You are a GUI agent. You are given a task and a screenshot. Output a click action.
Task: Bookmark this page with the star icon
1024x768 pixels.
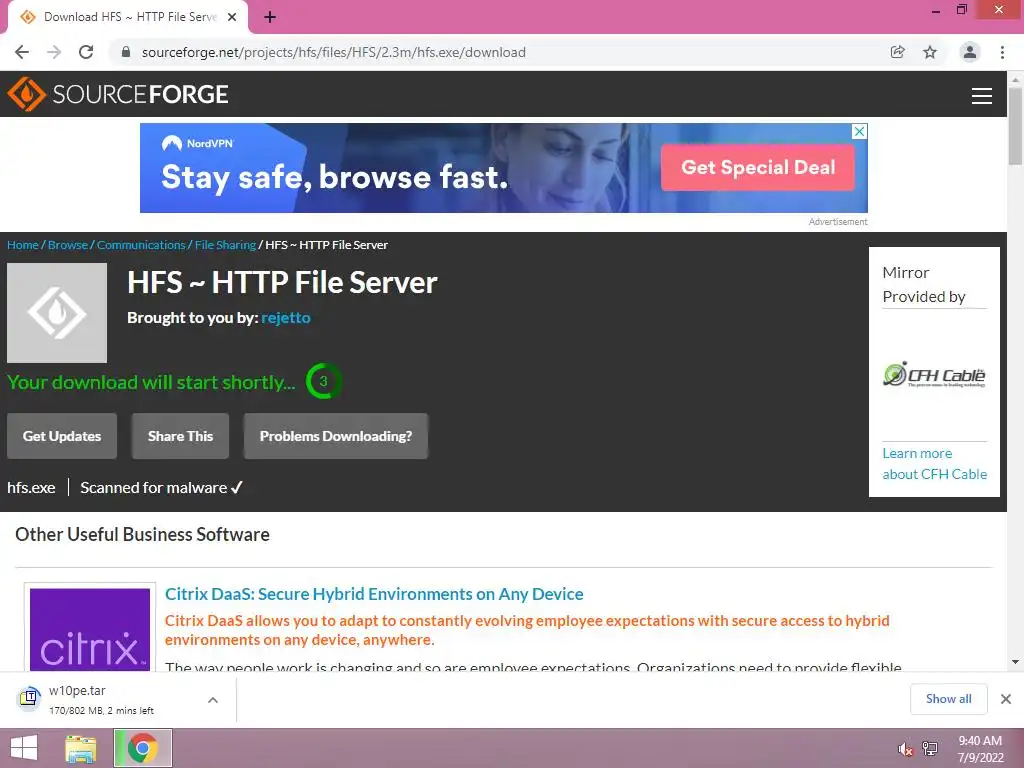point(930,52)
